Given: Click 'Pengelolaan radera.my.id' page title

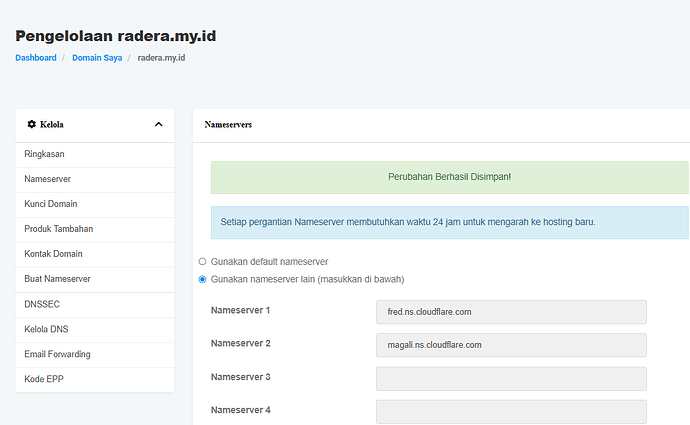Looking at the screenshot, I should point(116,36).
